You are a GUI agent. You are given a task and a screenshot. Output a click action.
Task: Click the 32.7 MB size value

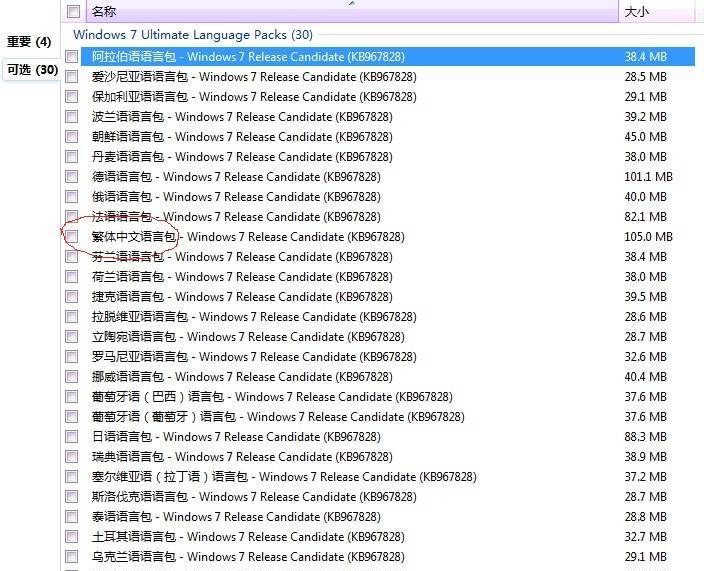(646, 536)
